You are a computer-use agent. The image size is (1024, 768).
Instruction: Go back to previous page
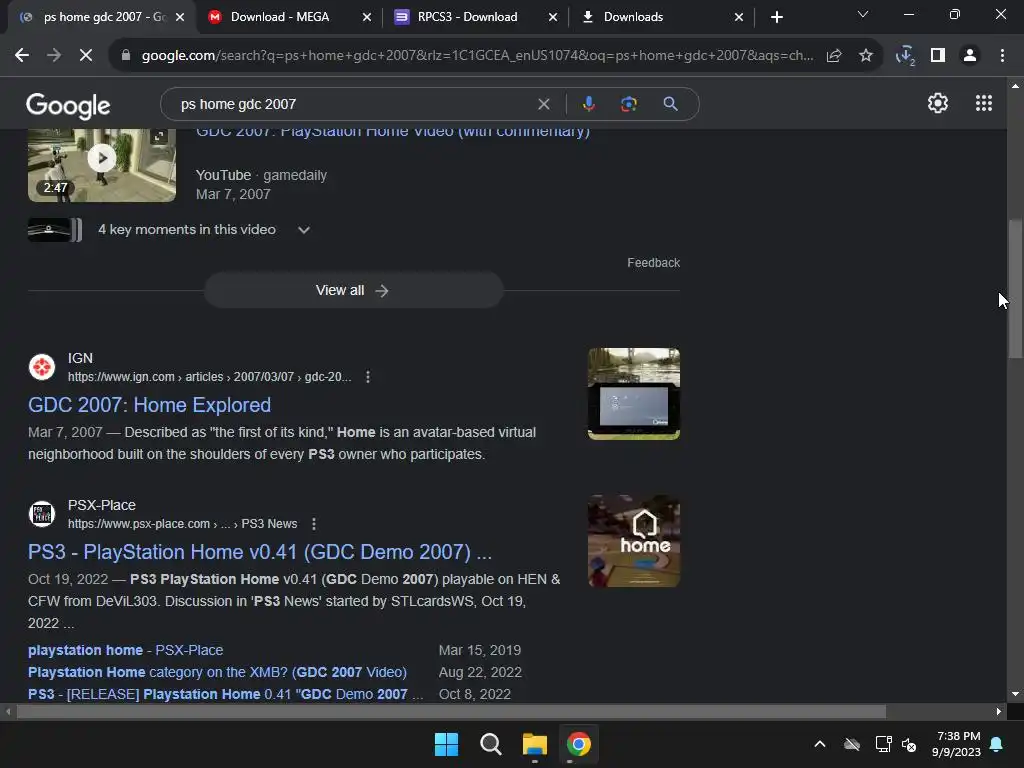[x=22, y=56]
